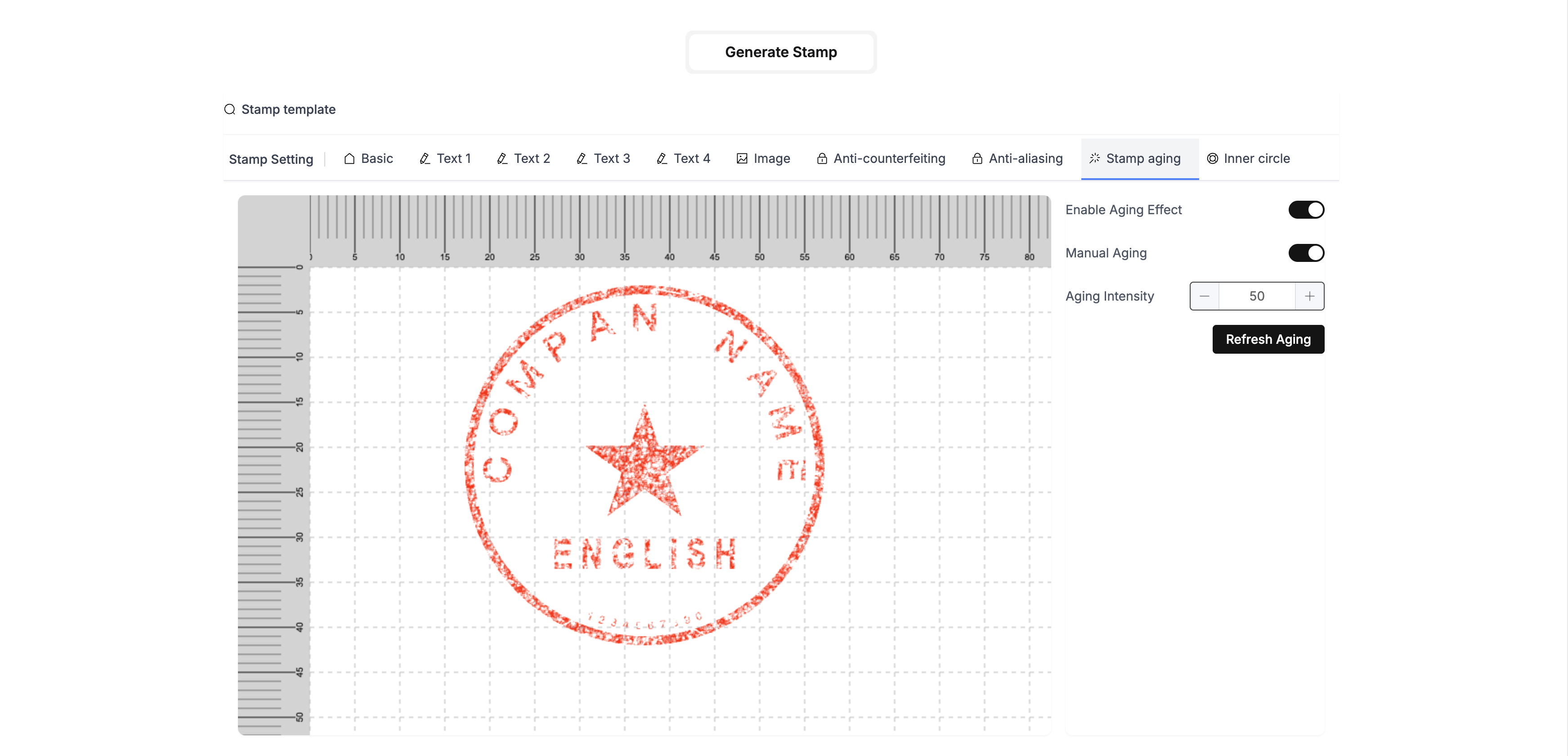The width and height of the screenshot is (1568, 756).
Task: Increase Aging Intensity with plus button
Action: (1309, 296)
